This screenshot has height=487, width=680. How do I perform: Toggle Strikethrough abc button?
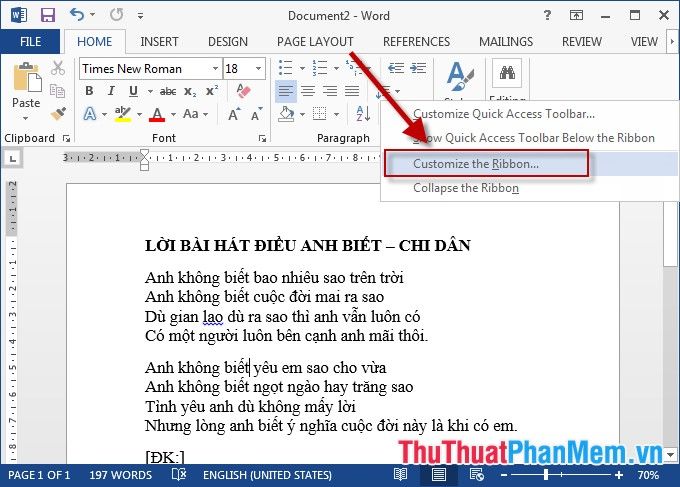pyautogui.click(x=168, y=92)
